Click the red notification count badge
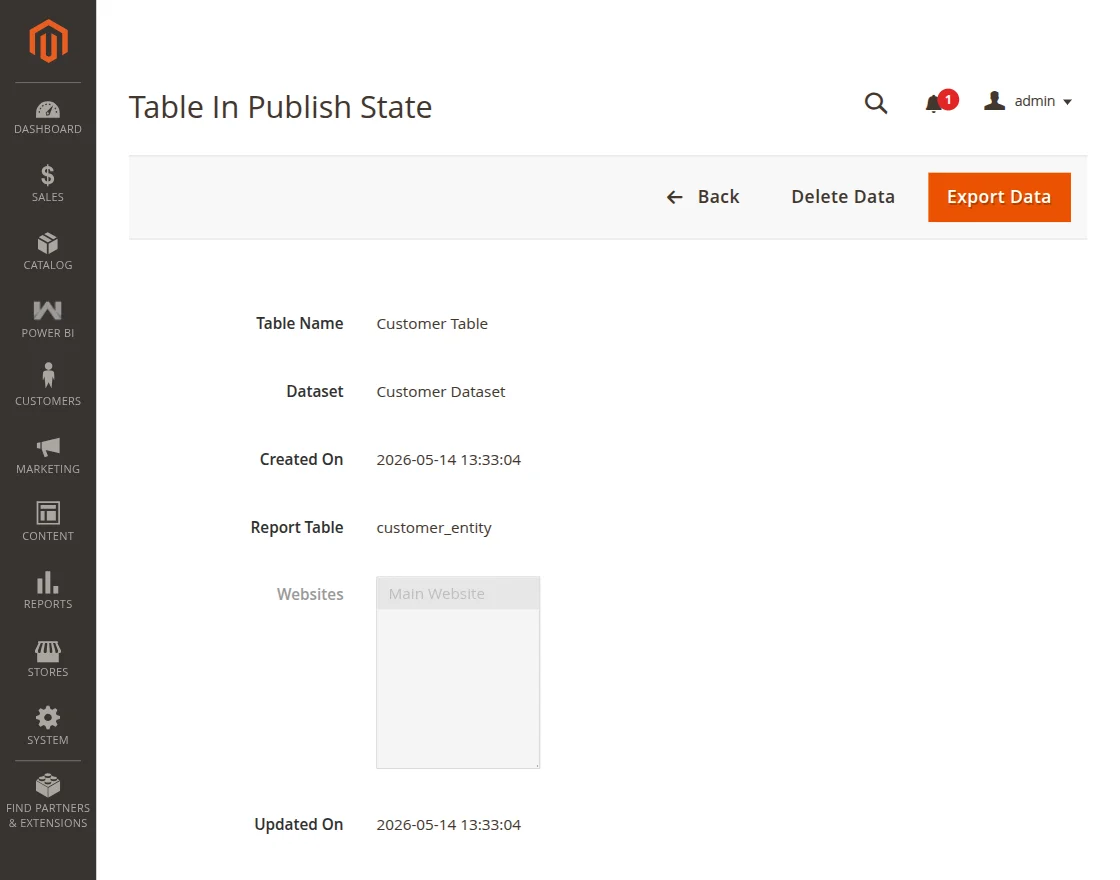 pos(948,100)
